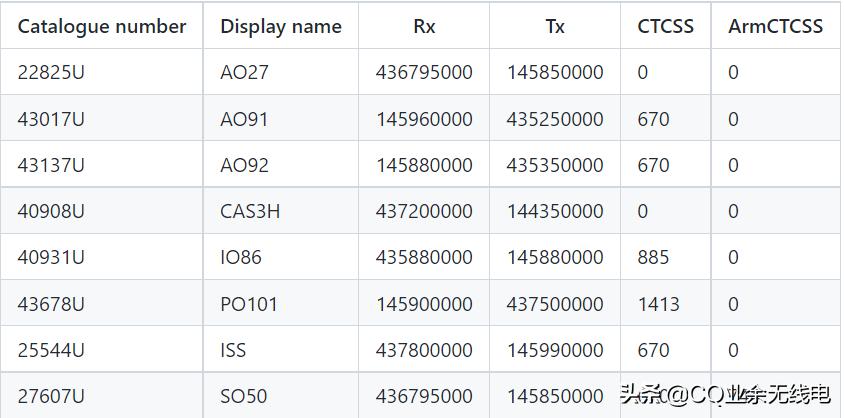
Task: Click the Tx column header
Action: tap(555, 27)
